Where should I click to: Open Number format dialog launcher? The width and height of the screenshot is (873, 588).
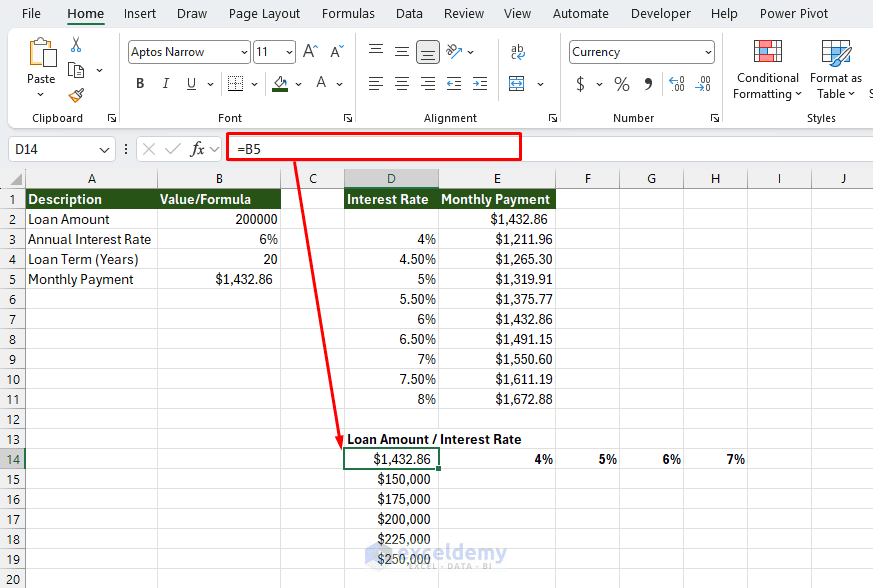715,118
